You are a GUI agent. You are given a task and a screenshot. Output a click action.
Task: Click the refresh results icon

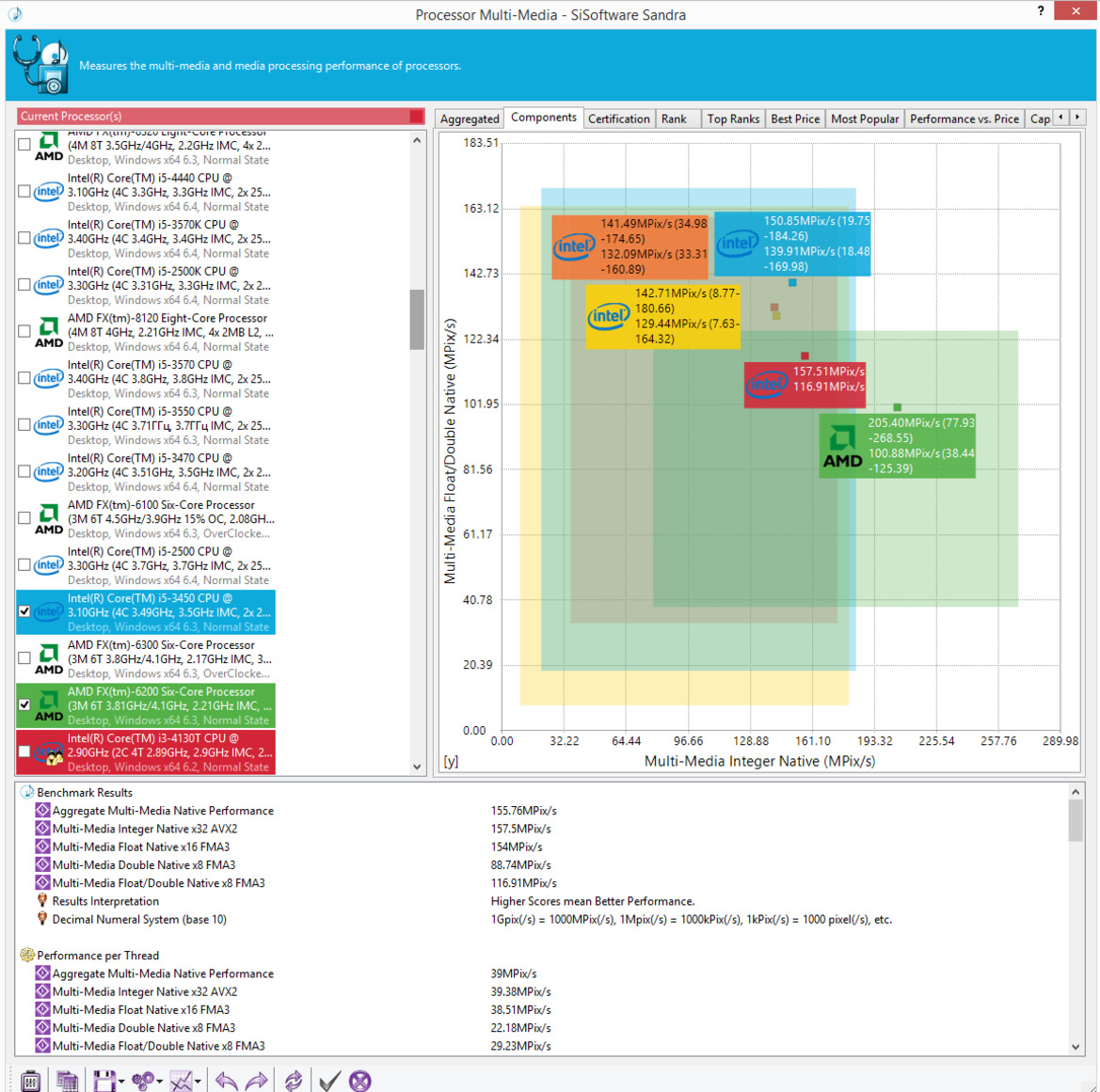pyautogui.click(x=294, y=1080)
